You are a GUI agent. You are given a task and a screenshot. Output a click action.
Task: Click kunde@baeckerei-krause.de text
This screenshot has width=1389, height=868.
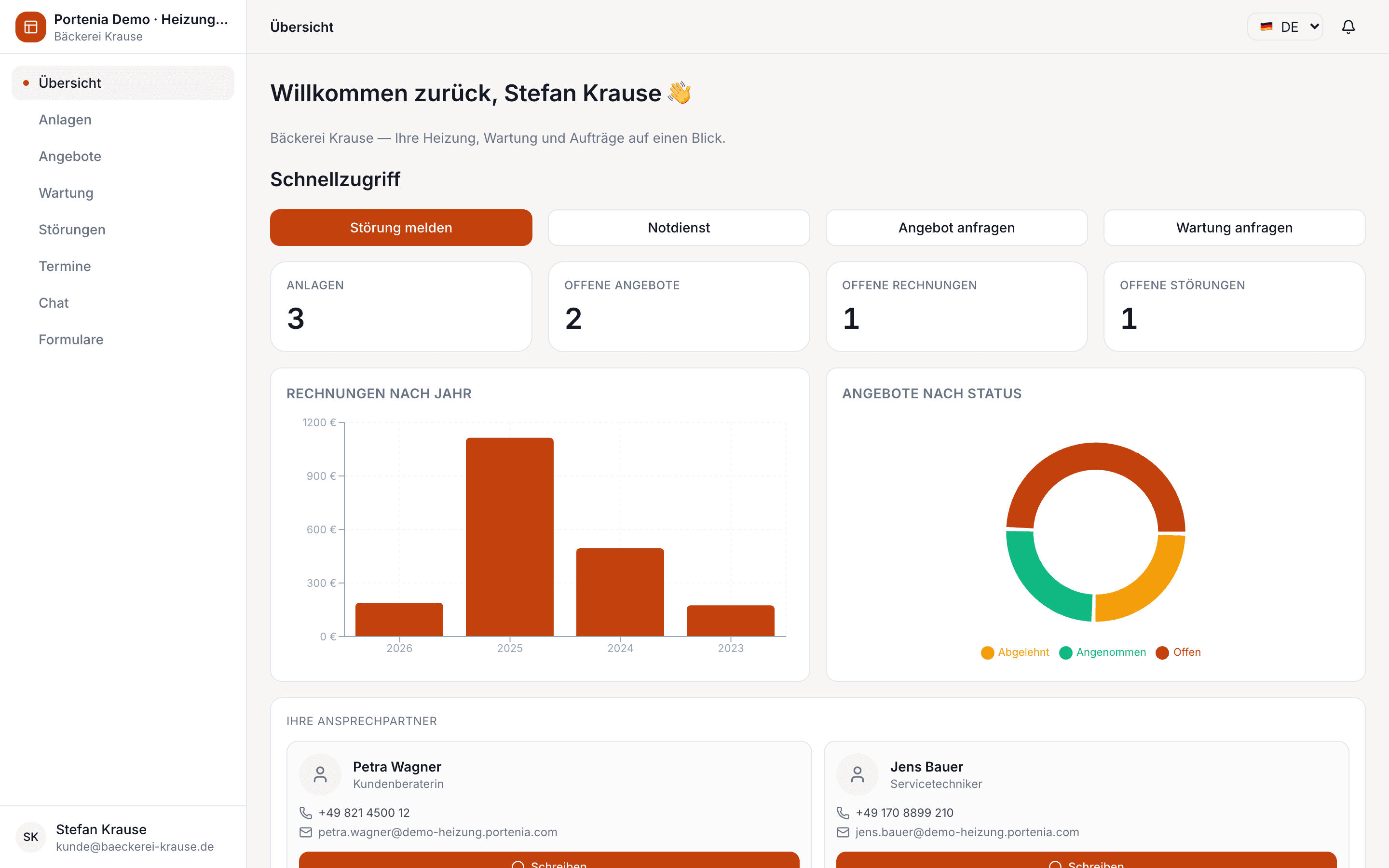point(135,847)
